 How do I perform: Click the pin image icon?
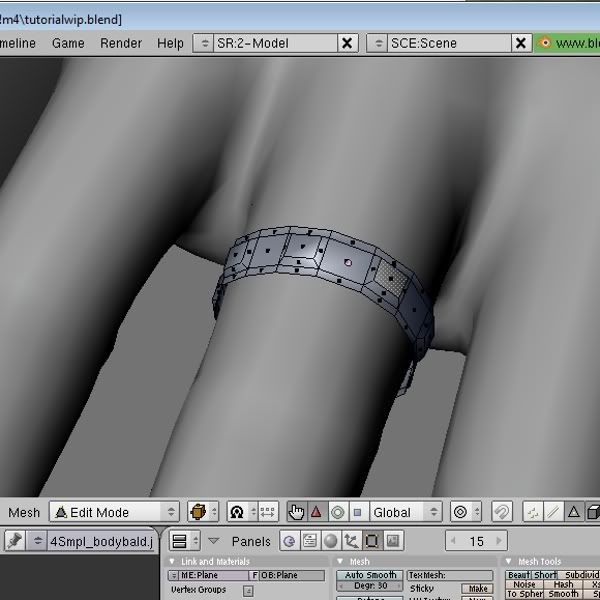pos(15,541)
